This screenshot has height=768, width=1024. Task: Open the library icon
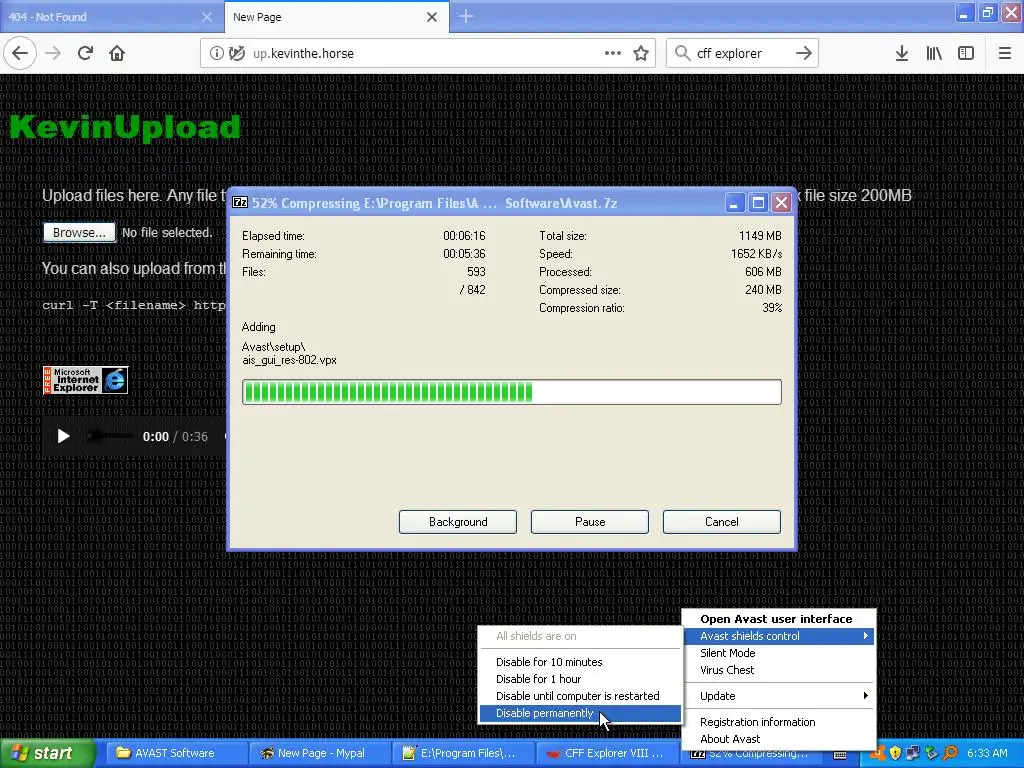coord(934,54)
